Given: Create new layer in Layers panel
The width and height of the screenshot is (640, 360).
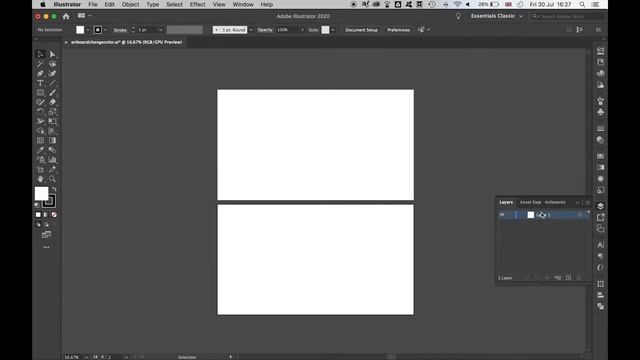Looking at the screenshot, I should [569, 278].
